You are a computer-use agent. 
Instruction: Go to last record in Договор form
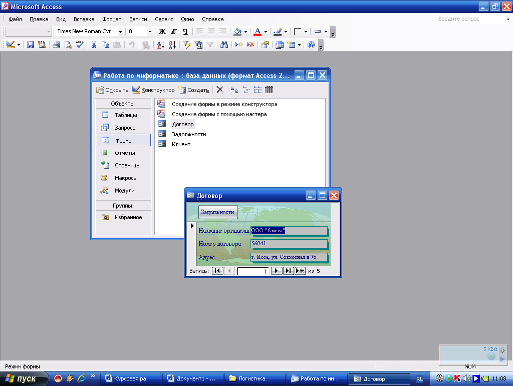(x=288, y=271)
